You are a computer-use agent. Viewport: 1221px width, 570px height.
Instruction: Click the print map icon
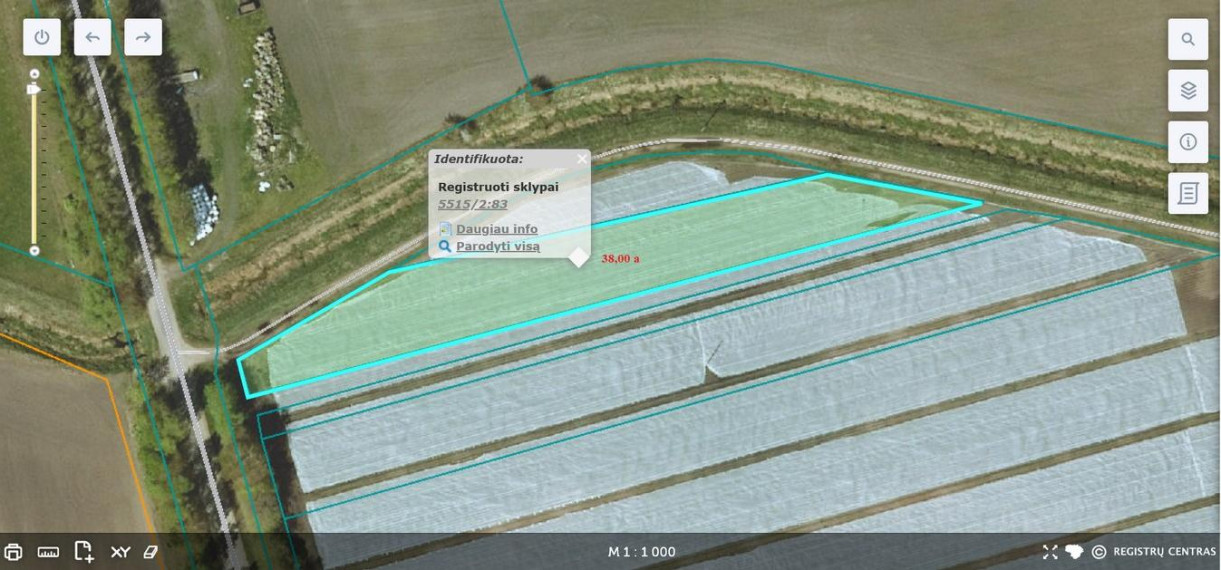[13, 551]
